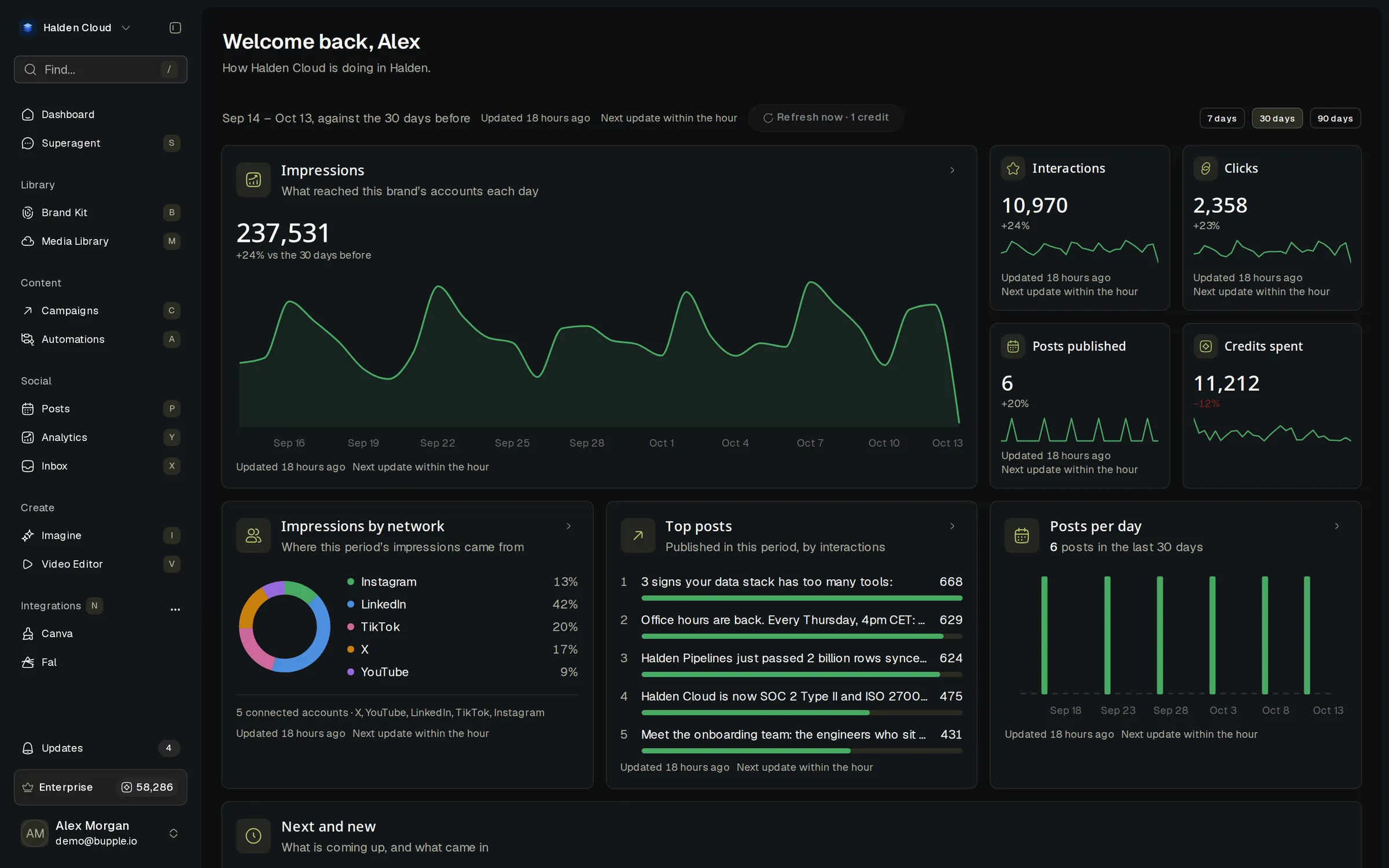The height and width of the screenshot is (868, 1389).
Task: Switch range to 90 days
Action: pos(1335,118)
